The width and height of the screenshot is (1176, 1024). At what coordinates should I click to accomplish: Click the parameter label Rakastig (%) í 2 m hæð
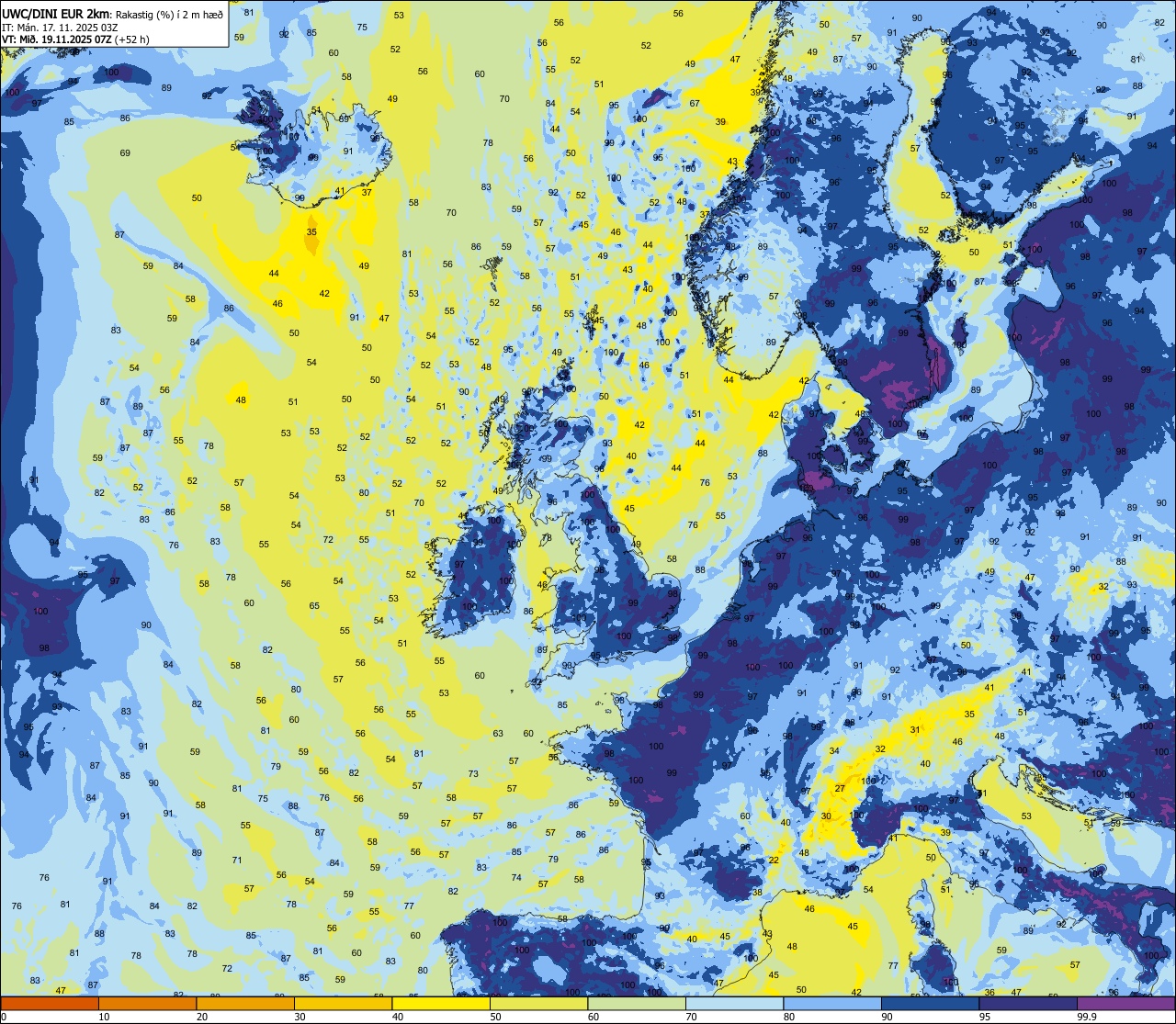[x=170, y=14]
